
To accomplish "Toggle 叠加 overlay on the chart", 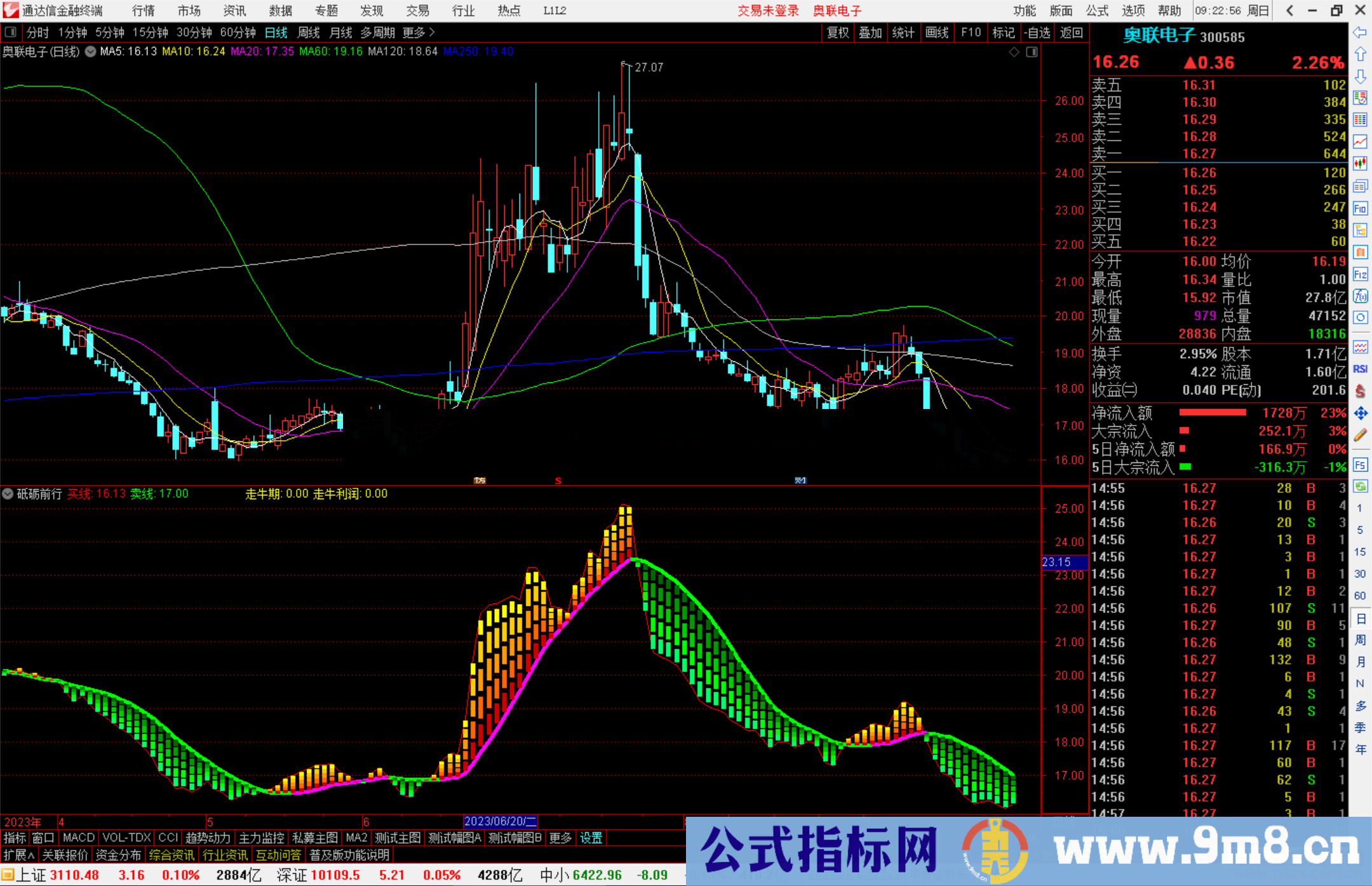I will (x=870, y=32).
